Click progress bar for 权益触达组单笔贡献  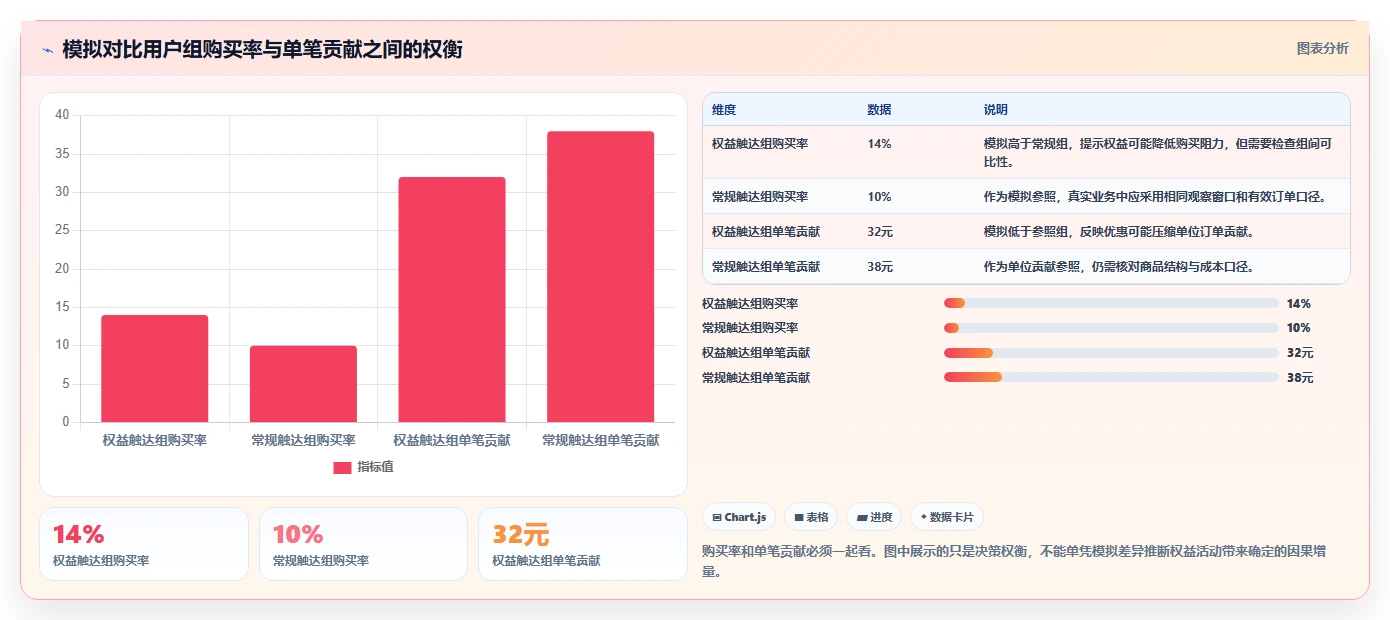1111,353
